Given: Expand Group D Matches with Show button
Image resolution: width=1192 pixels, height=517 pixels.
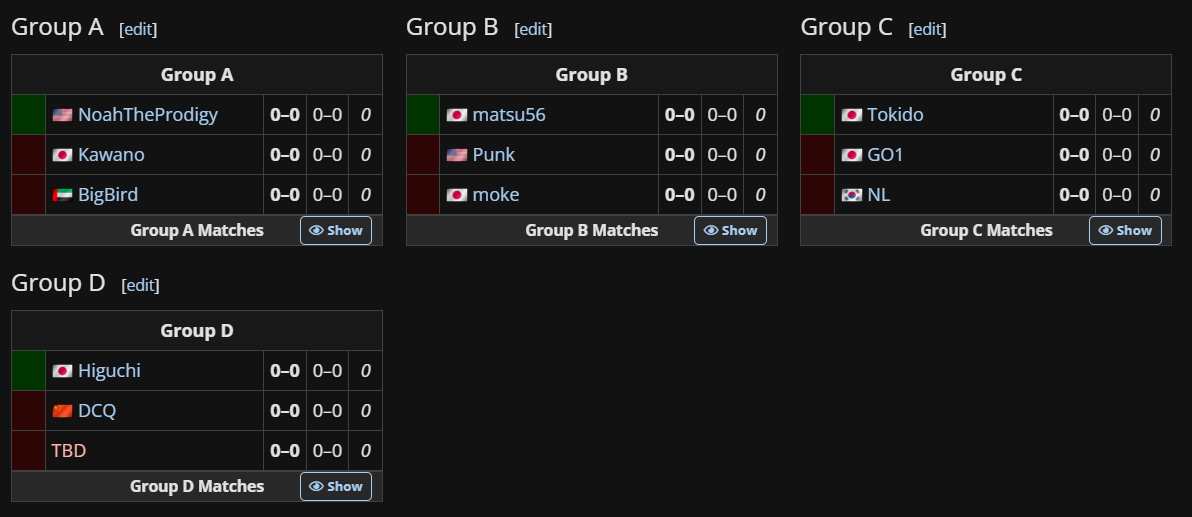Looking at the screenshot, I should click(x=336, y=486).
